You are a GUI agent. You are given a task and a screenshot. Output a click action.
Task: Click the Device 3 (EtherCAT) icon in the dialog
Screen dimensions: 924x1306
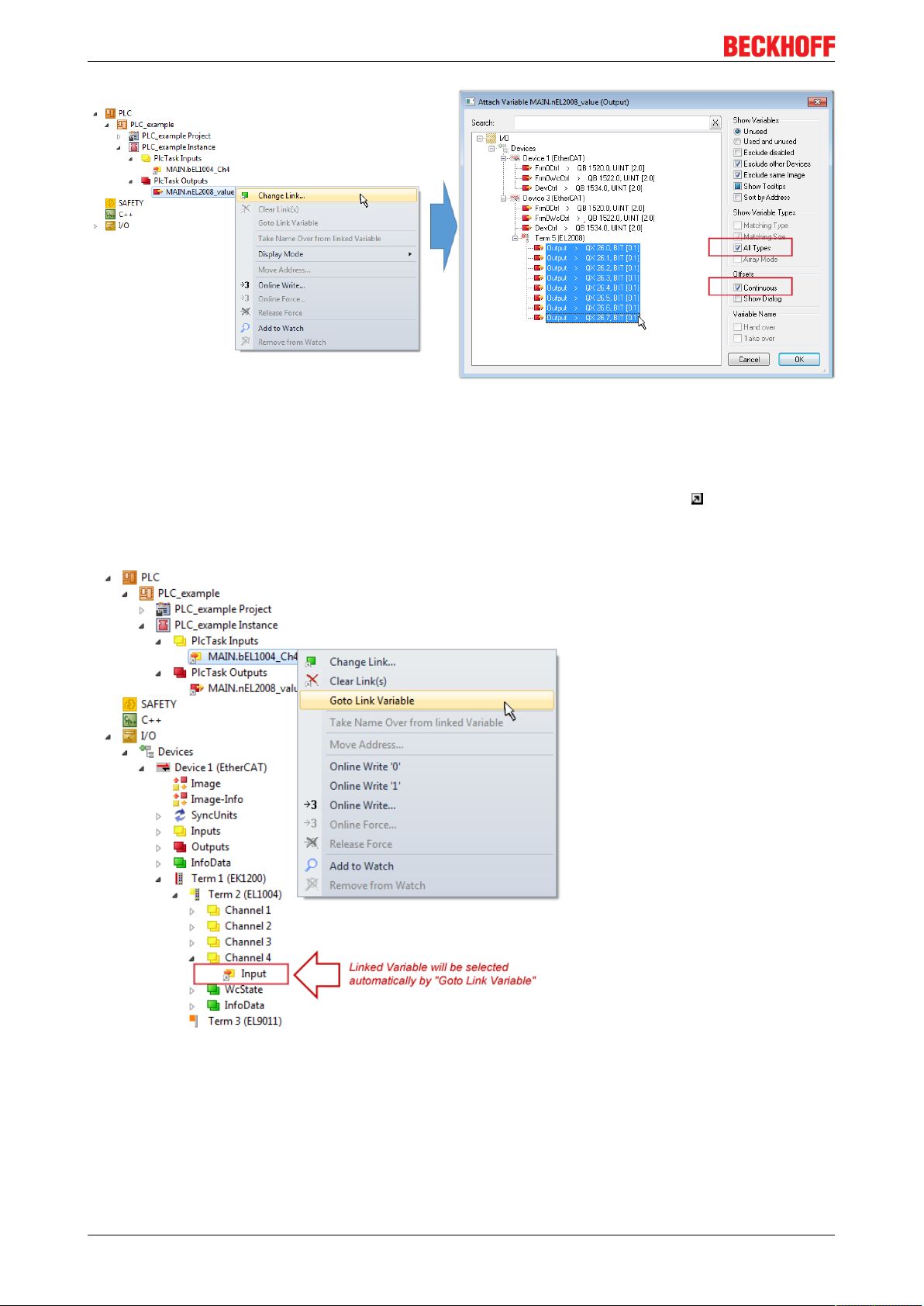(x=515, y=198)
